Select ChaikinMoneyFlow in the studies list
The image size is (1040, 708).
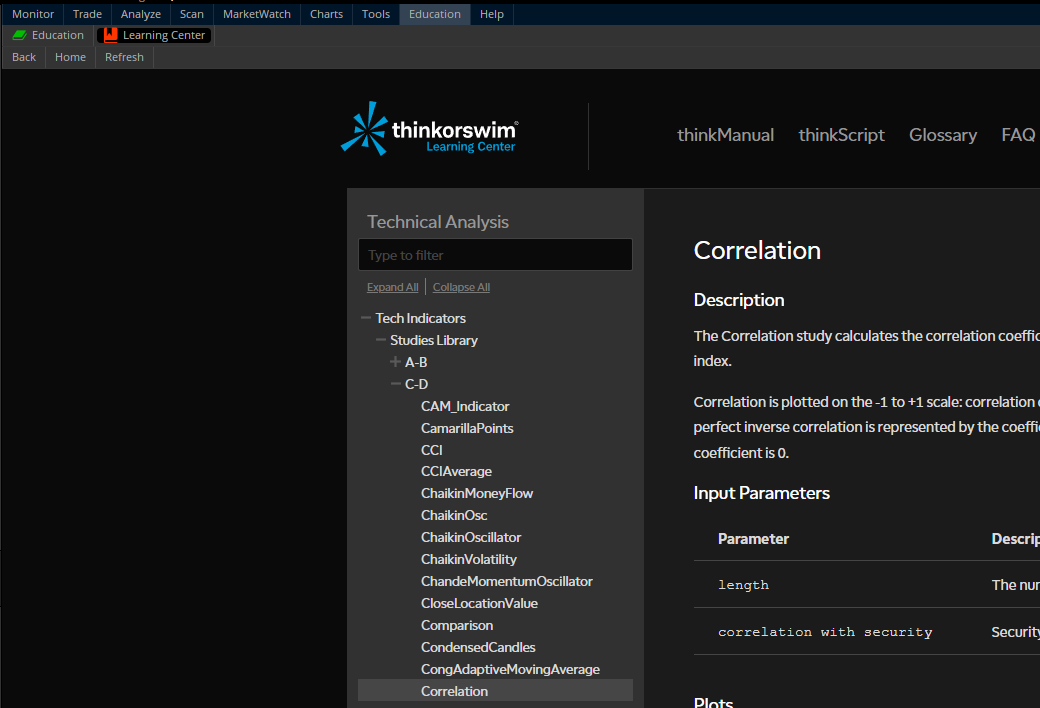click(x=477, y=493)
